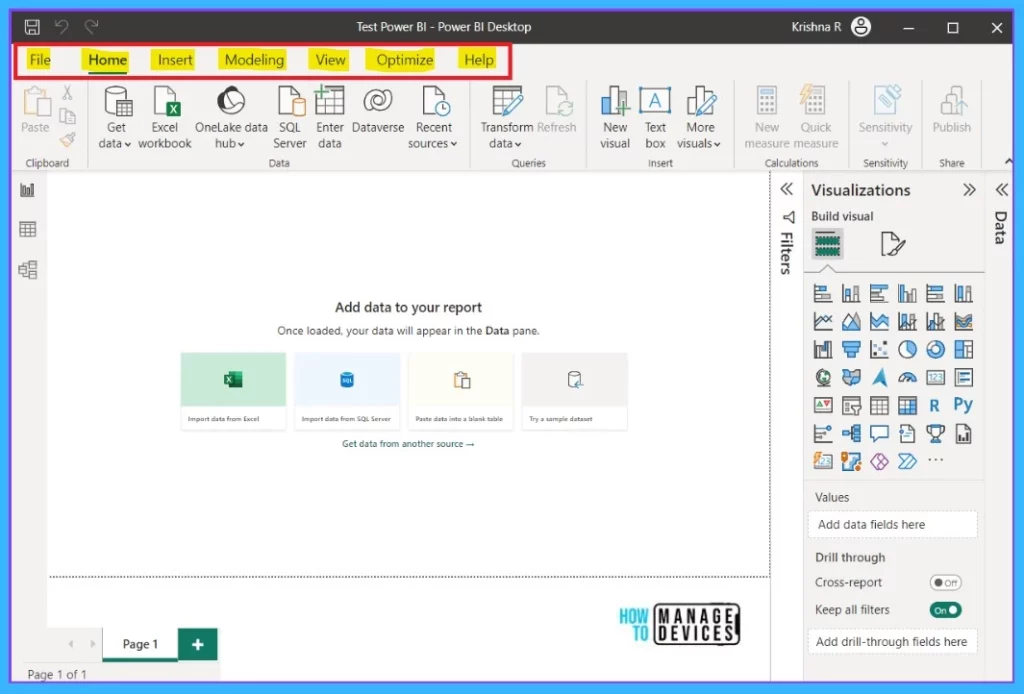The image size is (1024, 694).
Task: Switch to Table view in sidebar
Action: 27,229
